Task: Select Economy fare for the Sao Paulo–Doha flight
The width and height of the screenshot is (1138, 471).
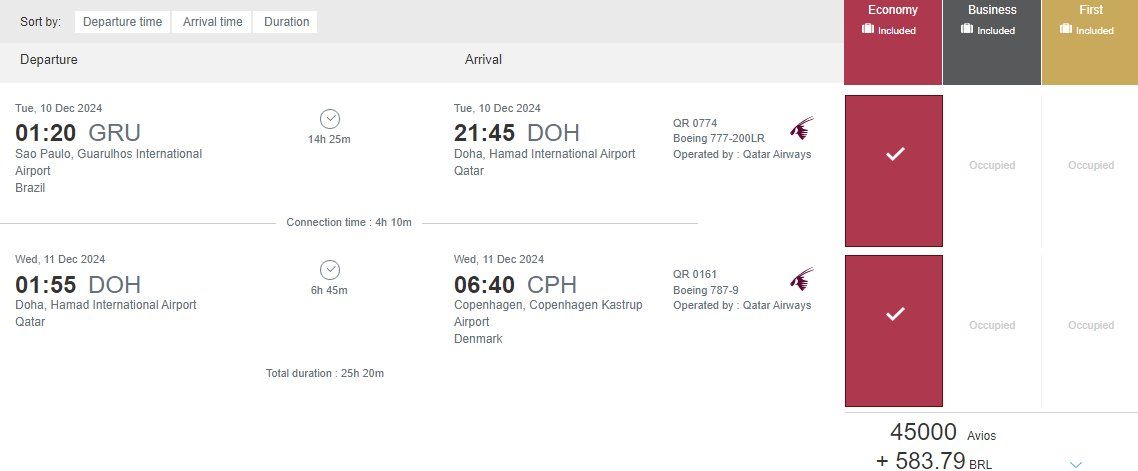Action: [894, 171]
